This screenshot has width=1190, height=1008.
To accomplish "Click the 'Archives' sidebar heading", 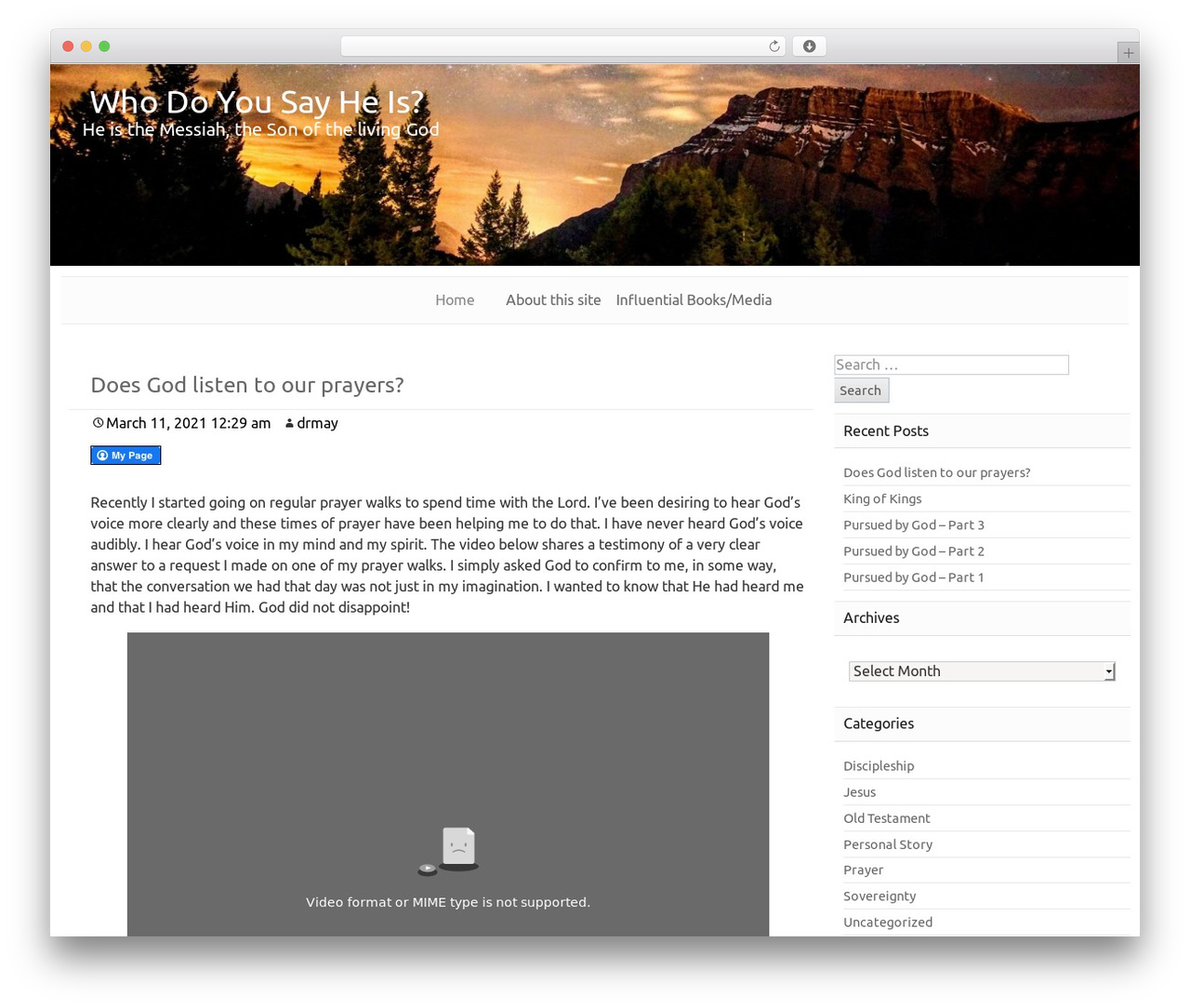I will [x=871, y=617].
